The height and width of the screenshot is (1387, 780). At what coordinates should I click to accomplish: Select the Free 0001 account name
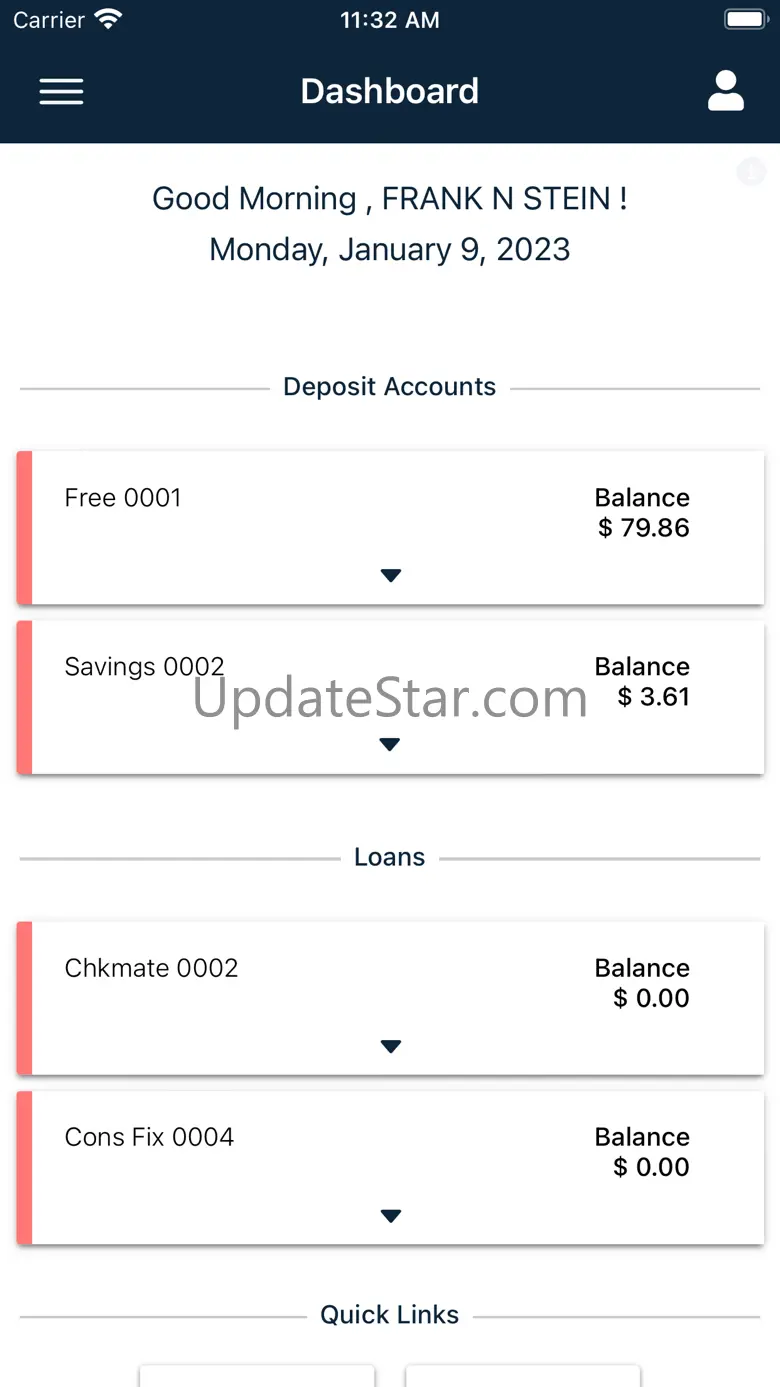[x=123, y=498]
